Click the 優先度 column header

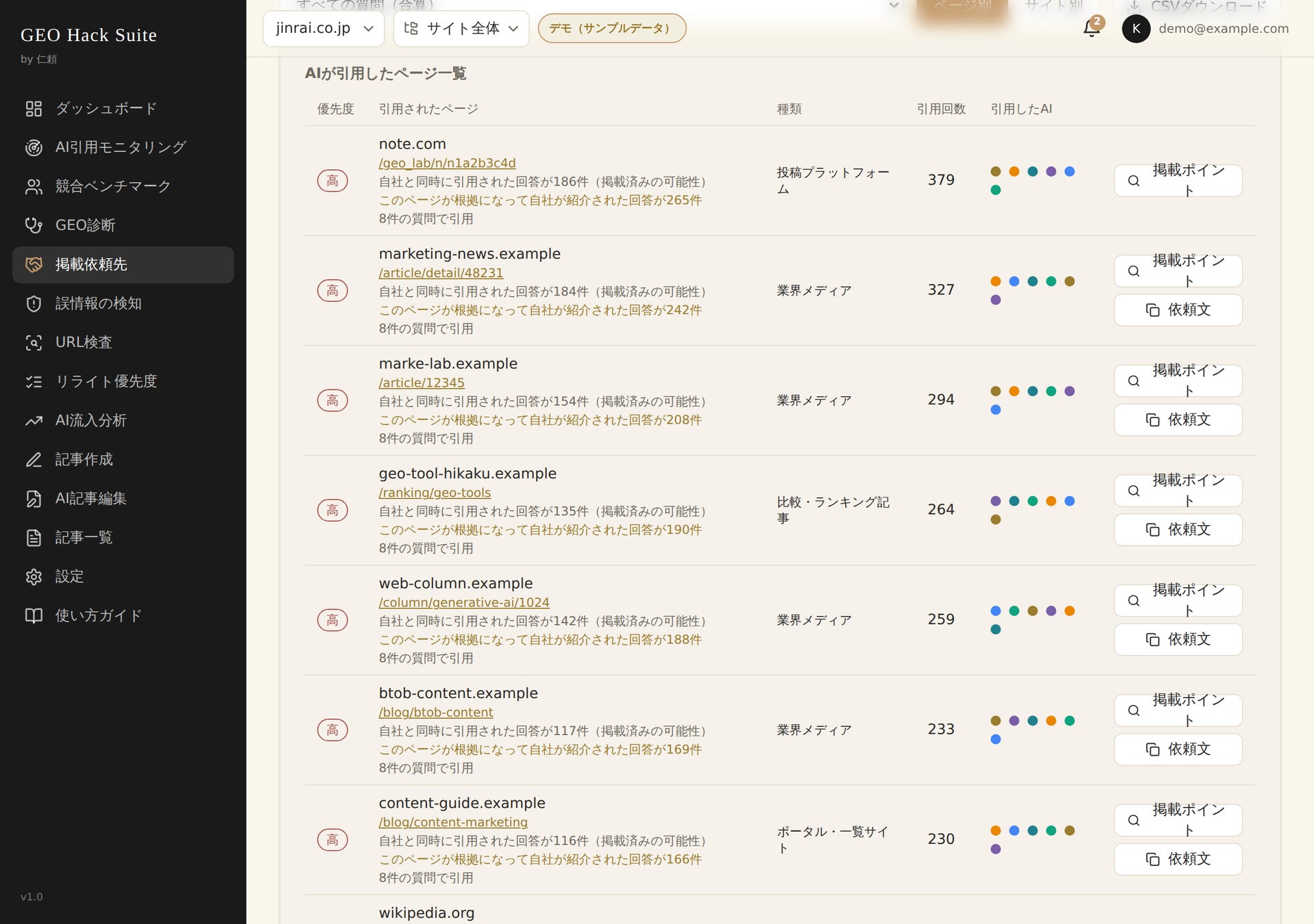335,109
